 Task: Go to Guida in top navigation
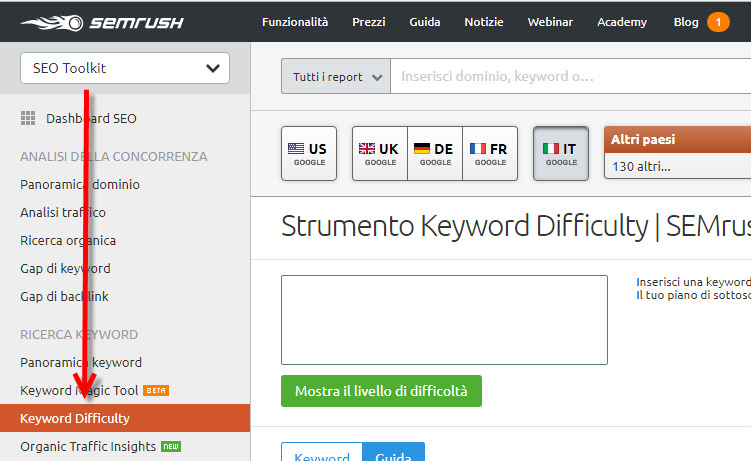425,22
